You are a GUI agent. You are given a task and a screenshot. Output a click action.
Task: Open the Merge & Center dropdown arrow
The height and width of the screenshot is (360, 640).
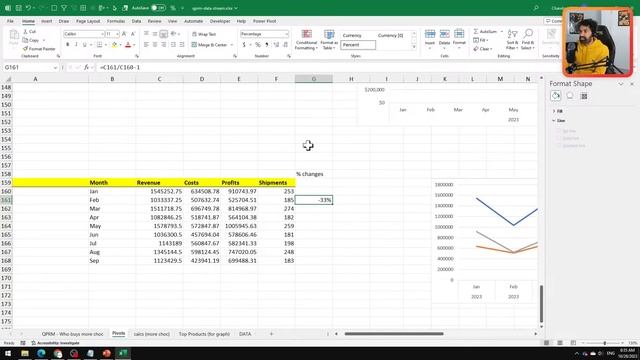tap(232, 45)
